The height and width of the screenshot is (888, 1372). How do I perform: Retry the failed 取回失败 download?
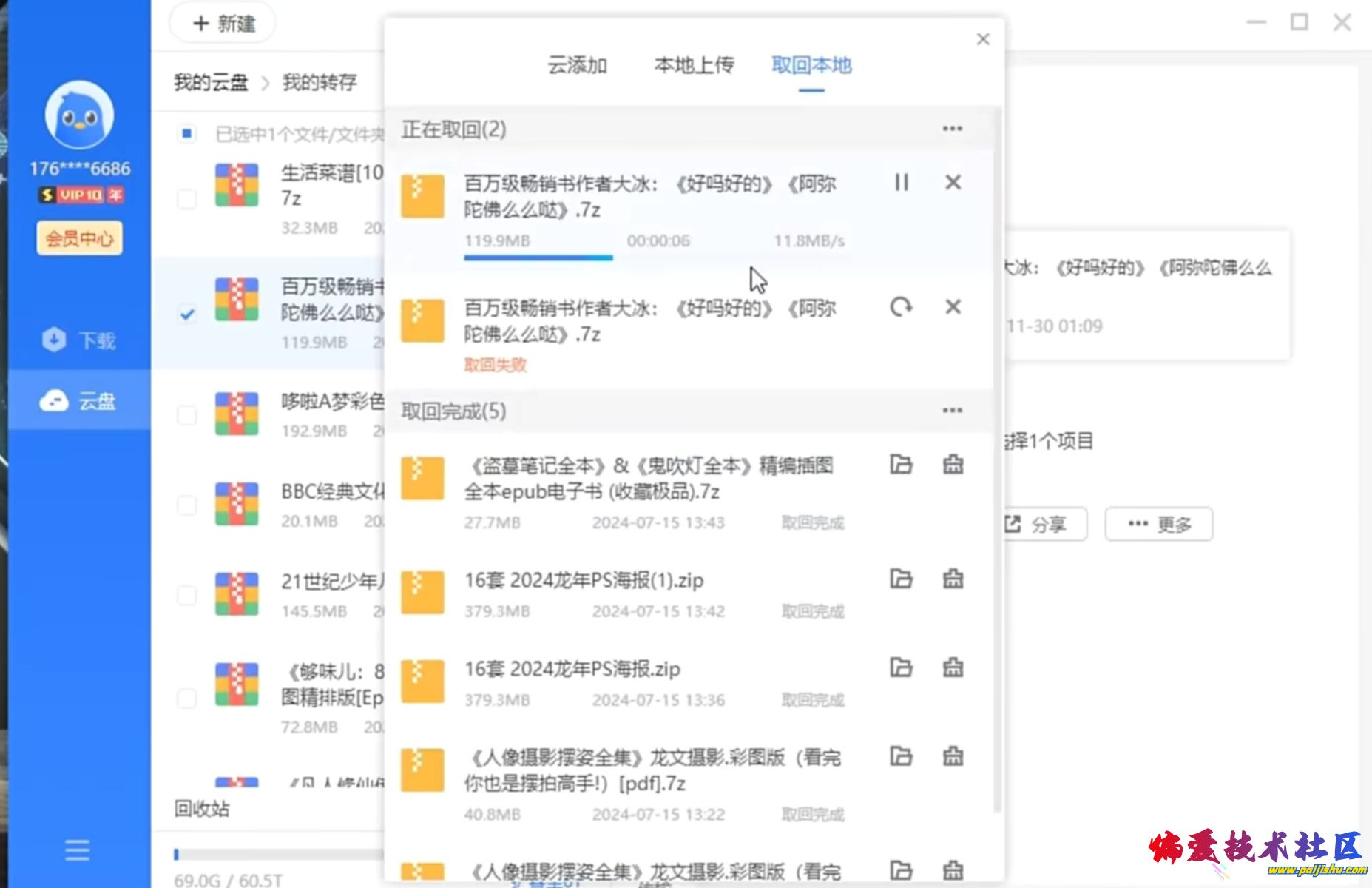pyautogui.click(x=901, y=306)
